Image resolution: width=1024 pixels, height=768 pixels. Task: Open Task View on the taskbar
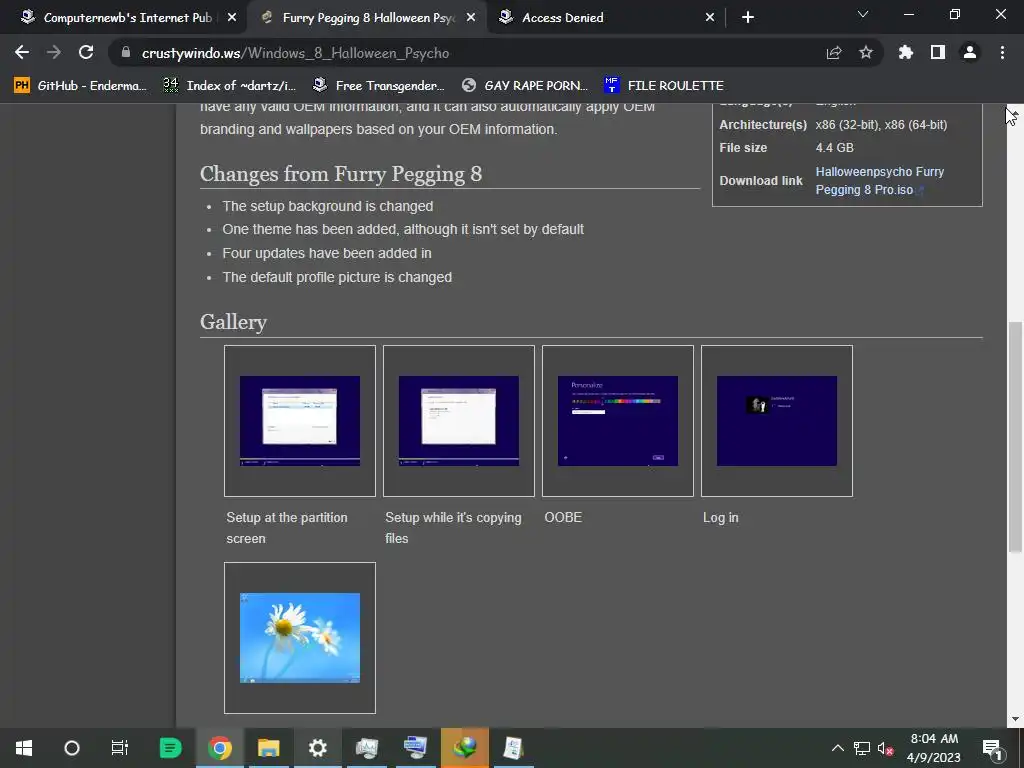120,748
